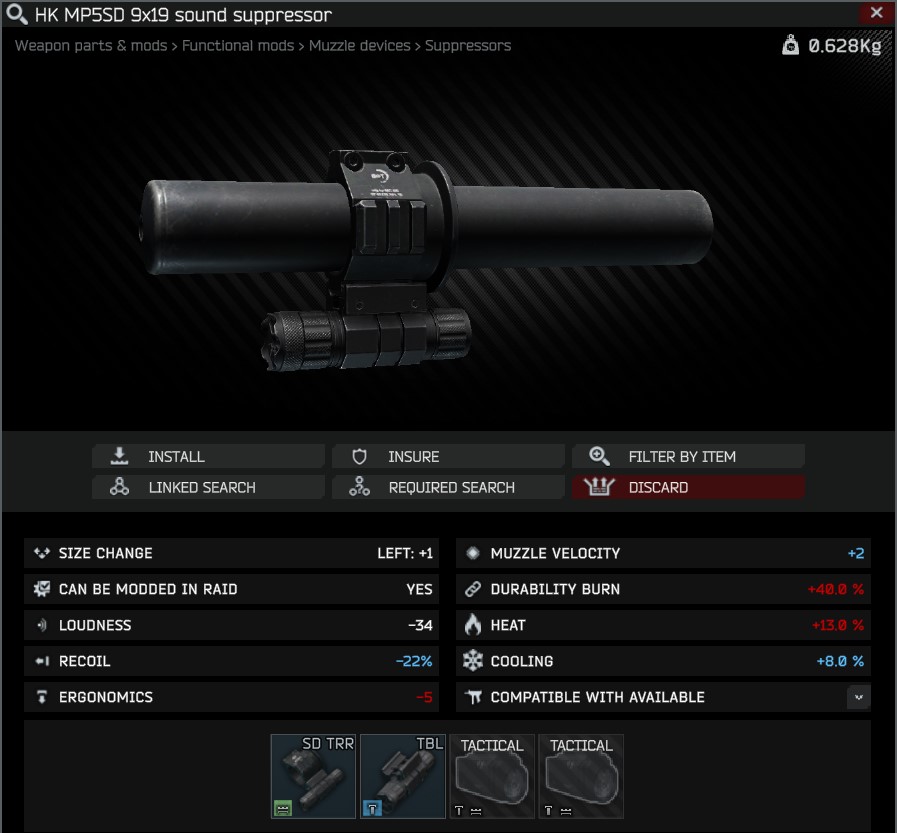
Task: Open Muzzle devices breadcrumb
Action: tap(360, 46)
